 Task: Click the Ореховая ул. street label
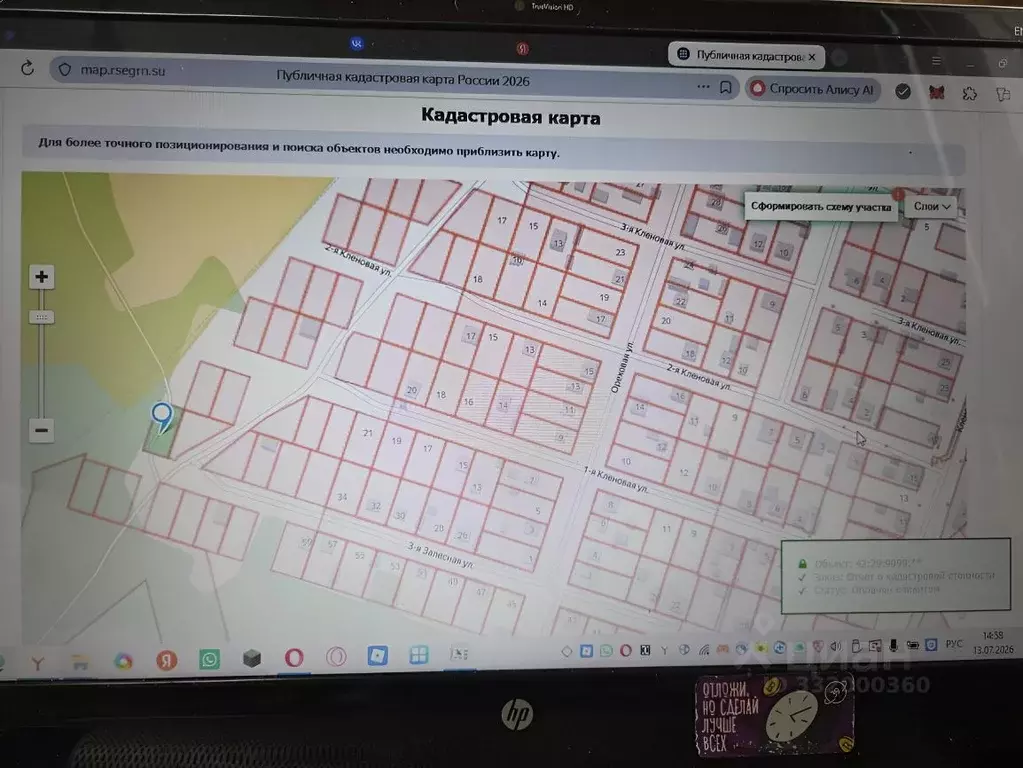[x=622, y=368]
